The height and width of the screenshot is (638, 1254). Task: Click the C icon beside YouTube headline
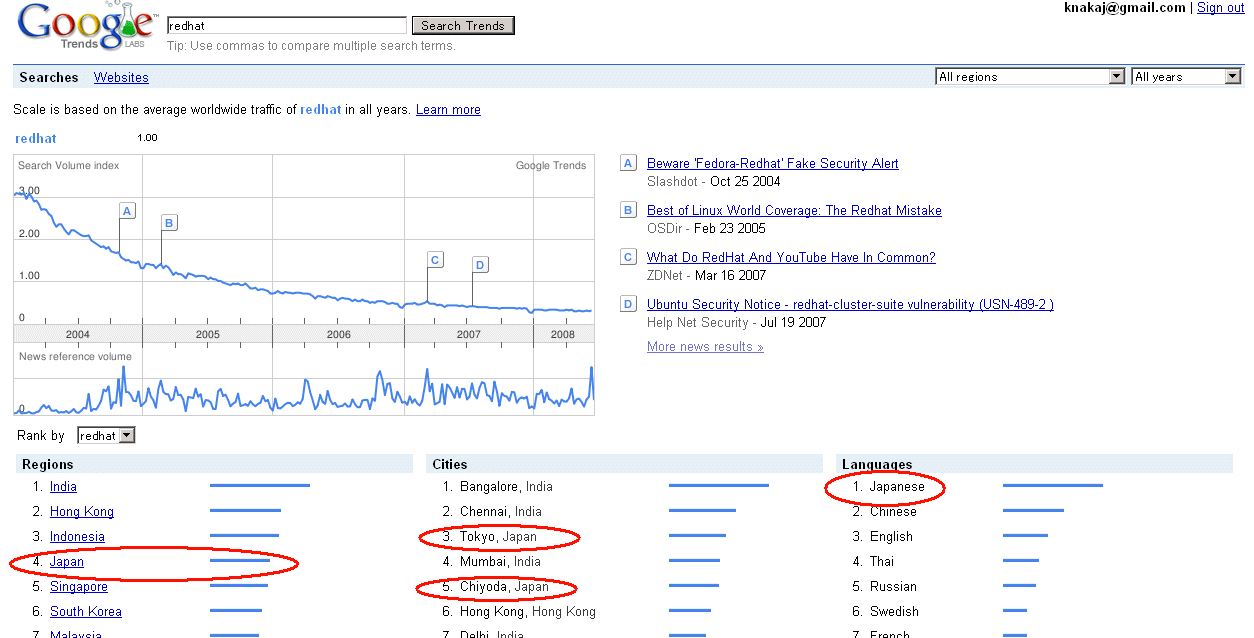628,257
